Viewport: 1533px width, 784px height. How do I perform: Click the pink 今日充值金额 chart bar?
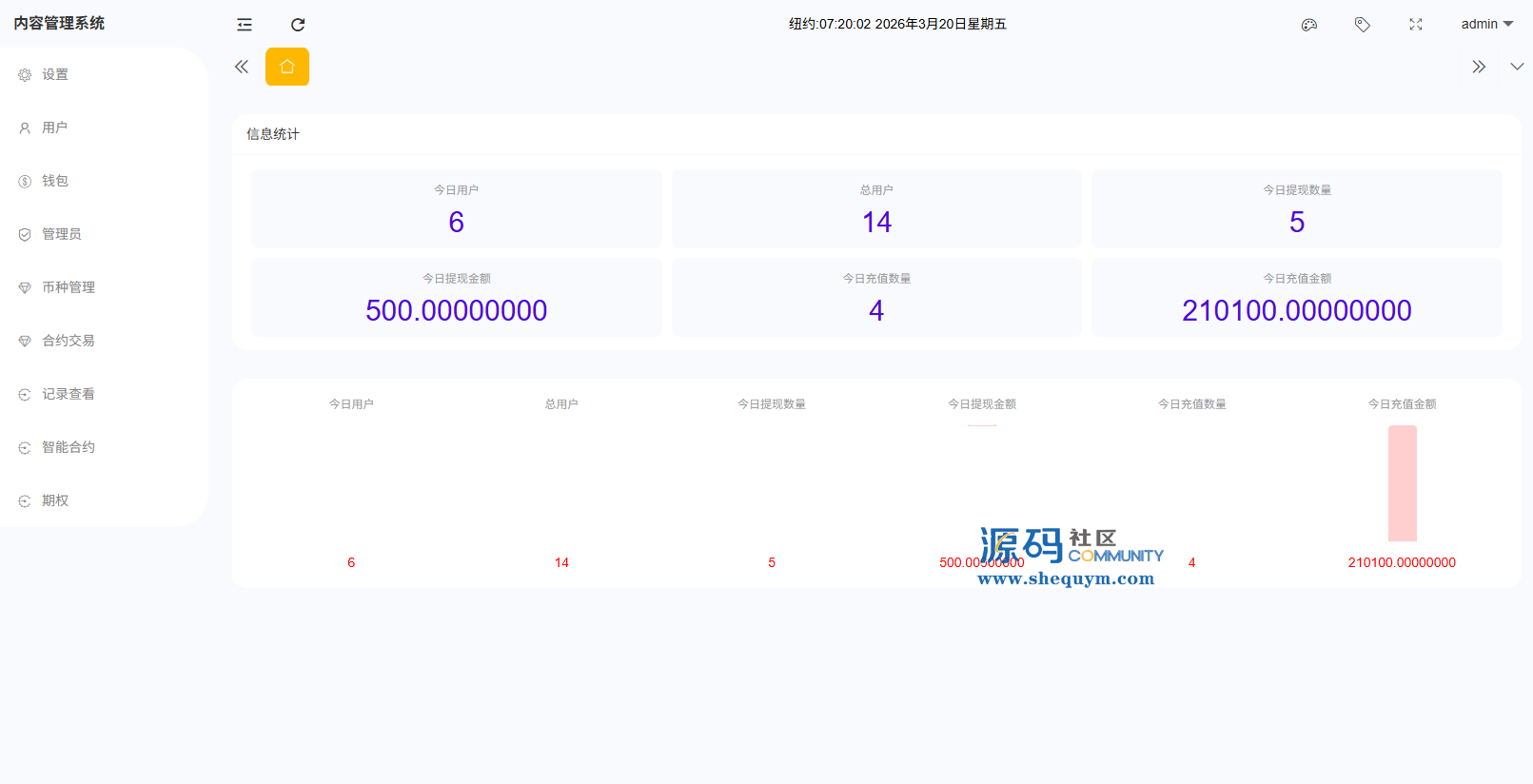click(x=1402, y=483)
